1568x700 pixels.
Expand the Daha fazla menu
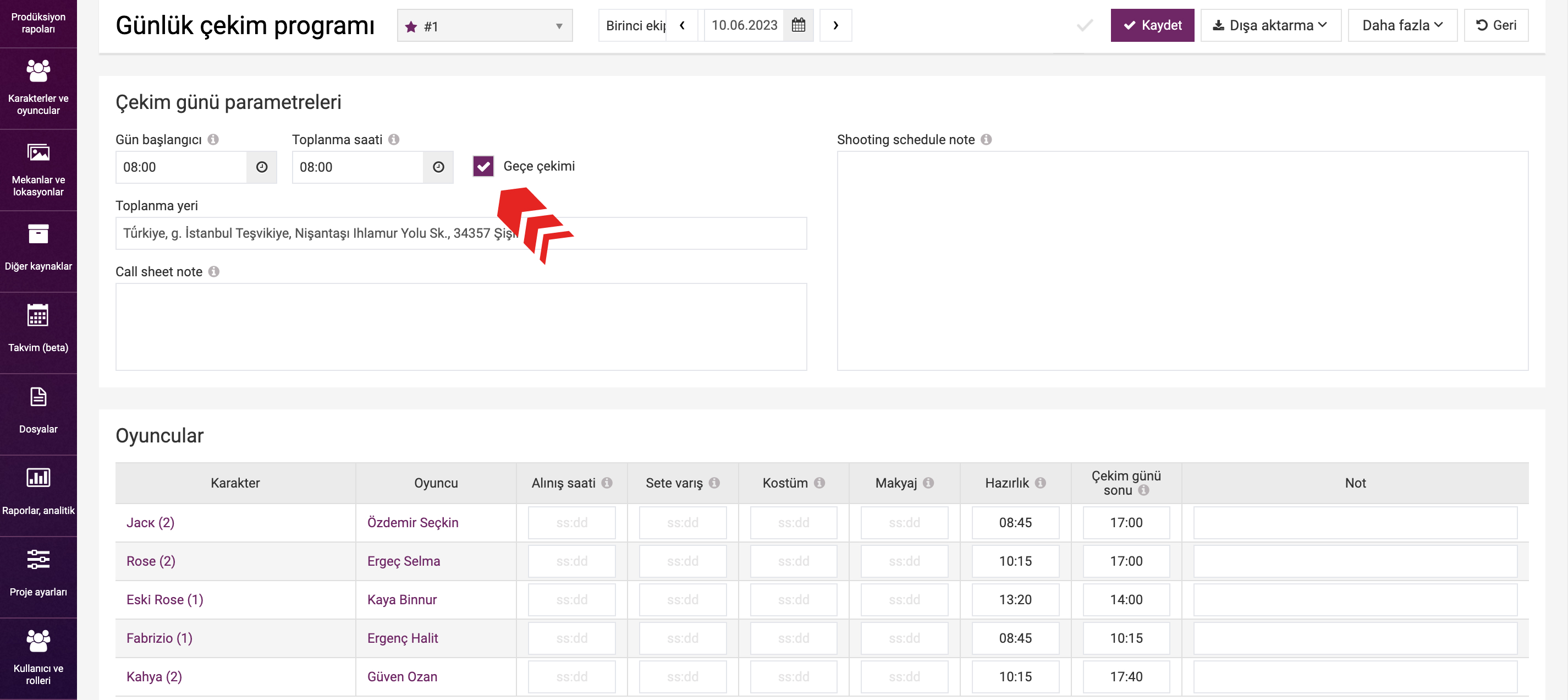pos(1402,25)
